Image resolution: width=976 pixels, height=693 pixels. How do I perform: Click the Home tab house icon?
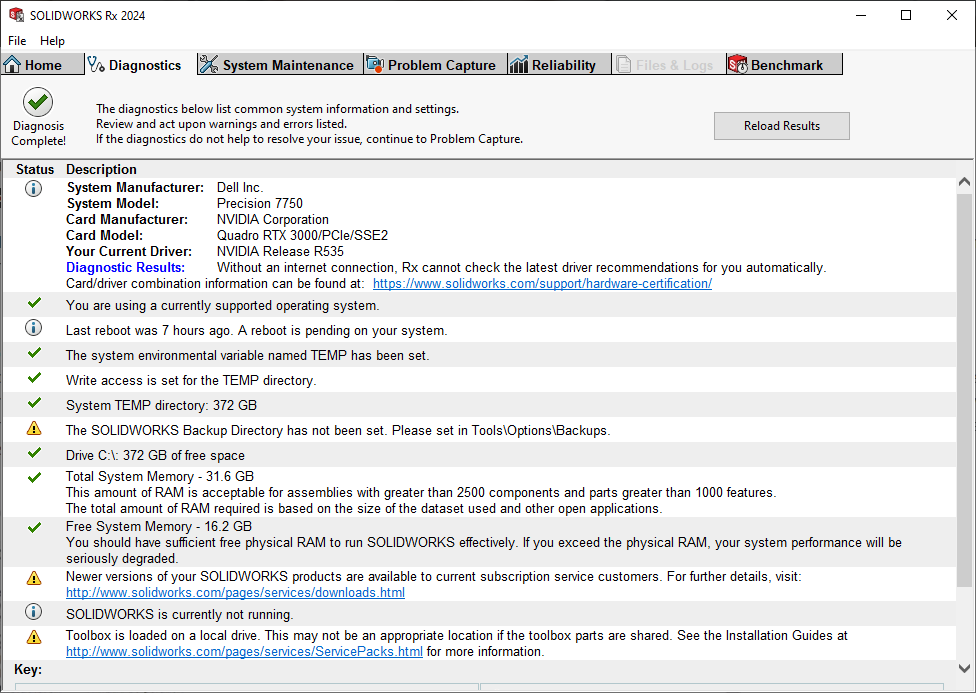click(x=12, y=65)
